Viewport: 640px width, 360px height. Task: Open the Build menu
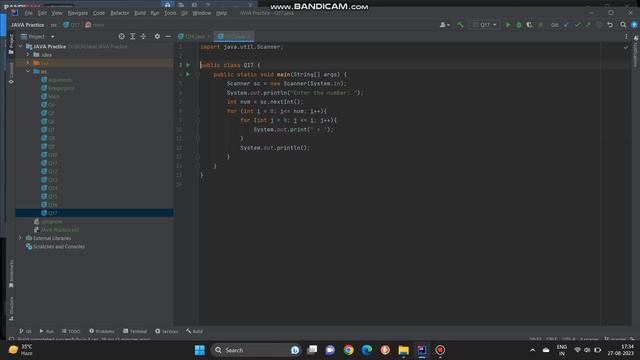click(140, 13)
